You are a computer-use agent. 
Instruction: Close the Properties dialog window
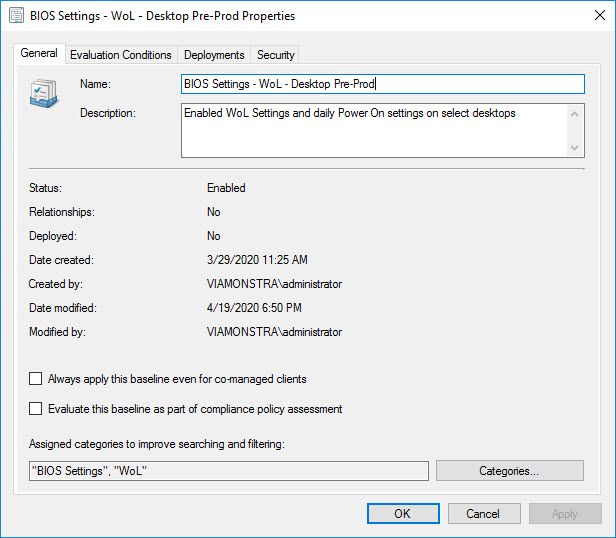[593, 16]
